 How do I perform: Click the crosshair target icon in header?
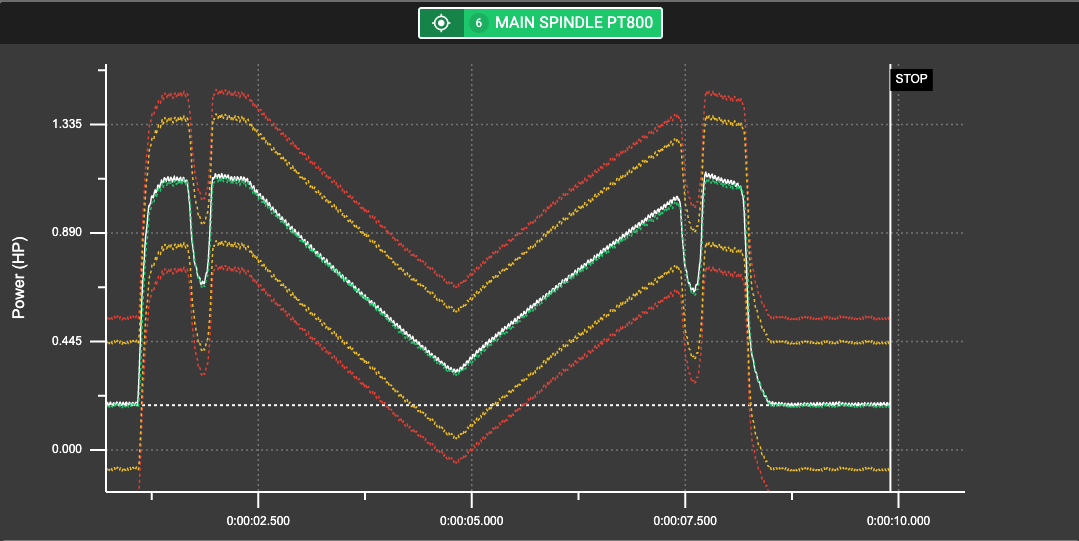tap(441, 23)
